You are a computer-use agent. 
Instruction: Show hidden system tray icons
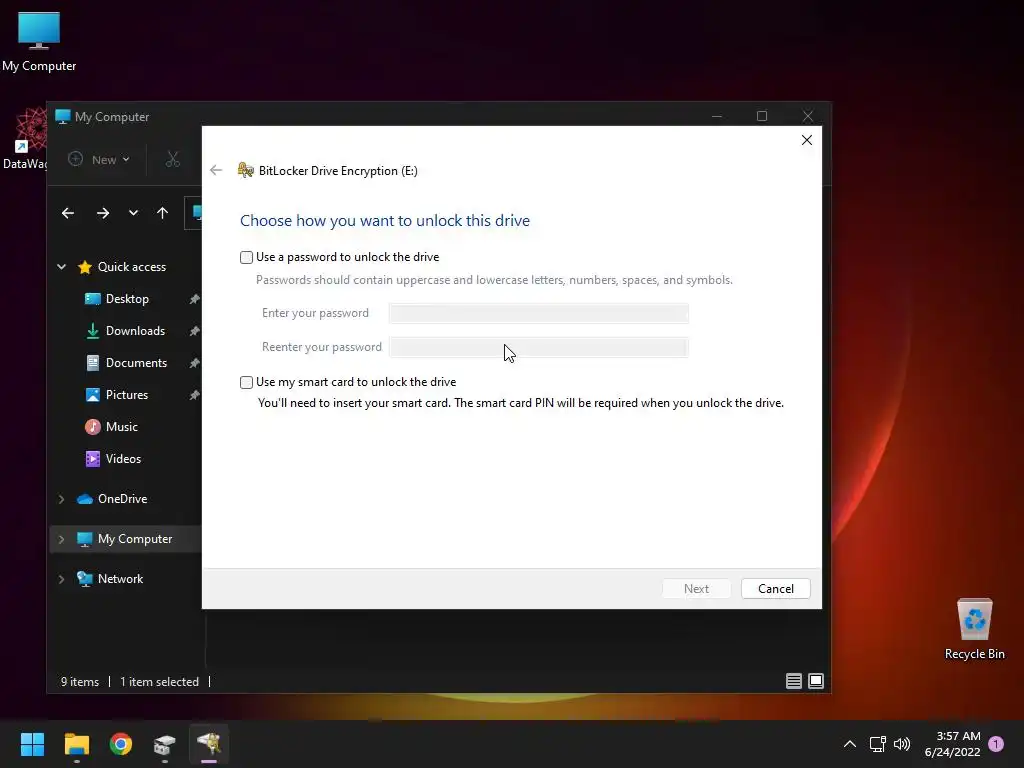click(850, 744)
